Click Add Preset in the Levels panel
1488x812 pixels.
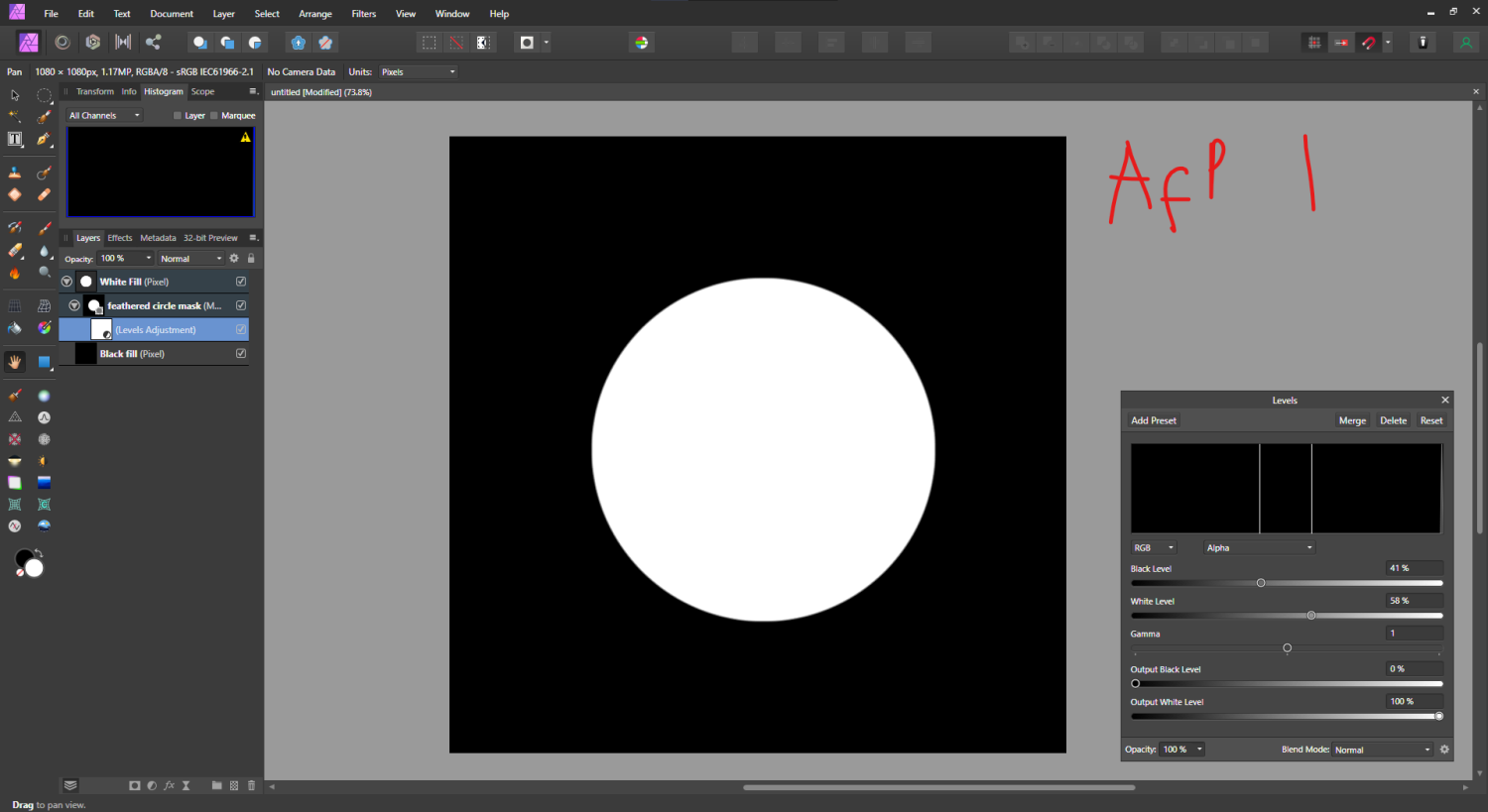tap(1153, 420)
